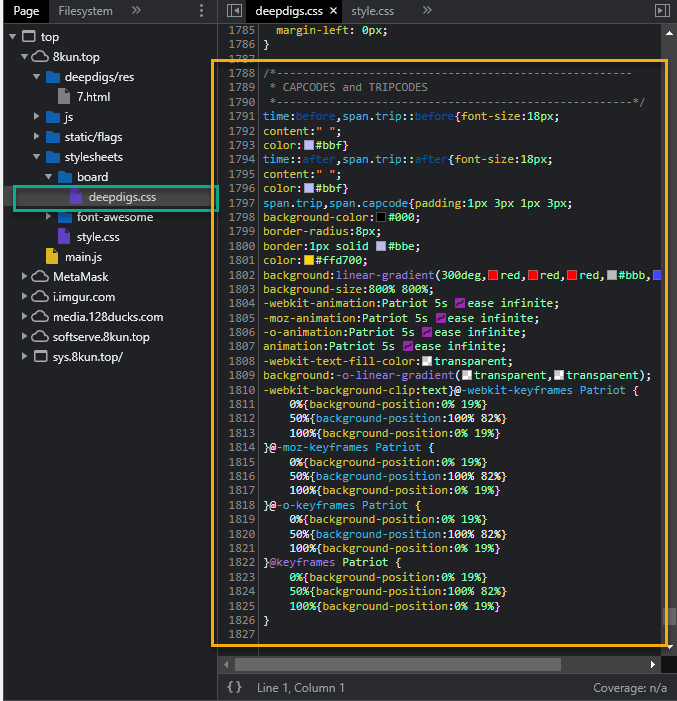The height and width of the screenshot is (701, 677).
Task: Click the horizontal scrollbar left arrow
Action: [226, 664]
